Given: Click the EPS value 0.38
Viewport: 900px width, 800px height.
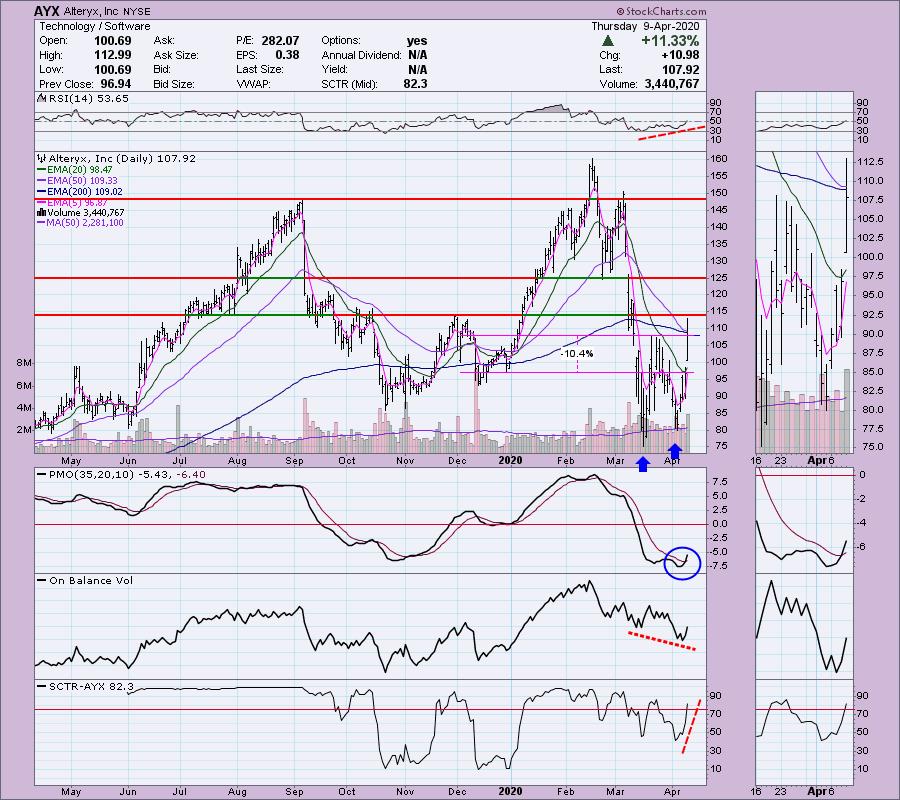Looking at the screenshot, I should [x=287, y=55].
